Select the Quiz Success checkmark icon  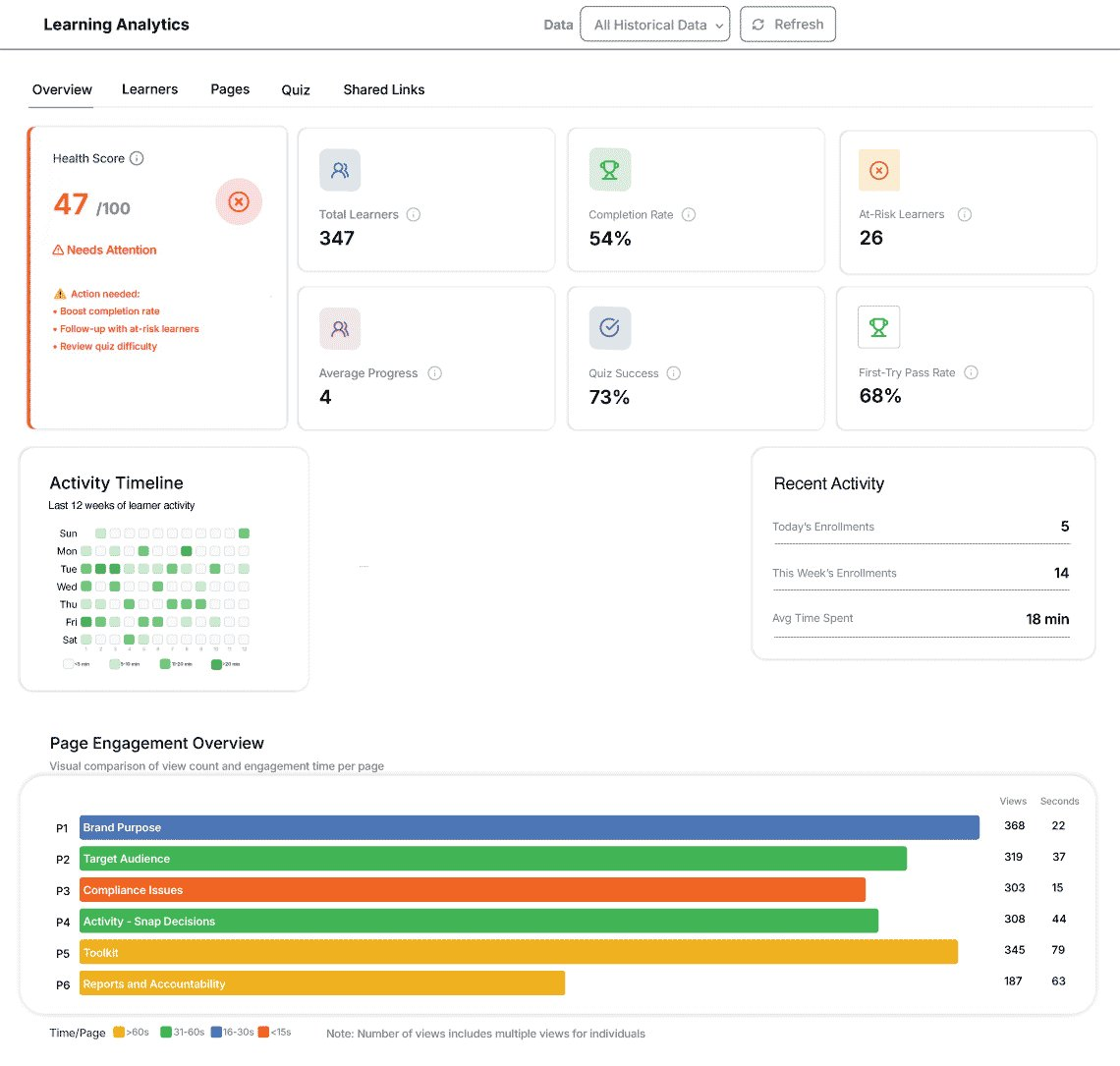(x=609, y=328)
